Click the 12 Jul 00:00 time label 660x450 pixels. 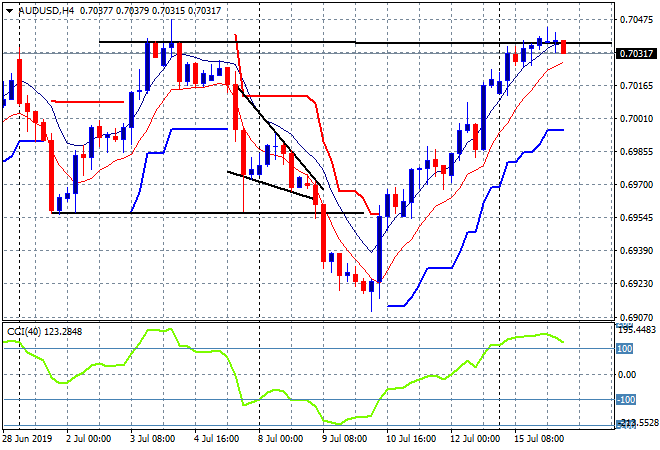coord(475,439)
